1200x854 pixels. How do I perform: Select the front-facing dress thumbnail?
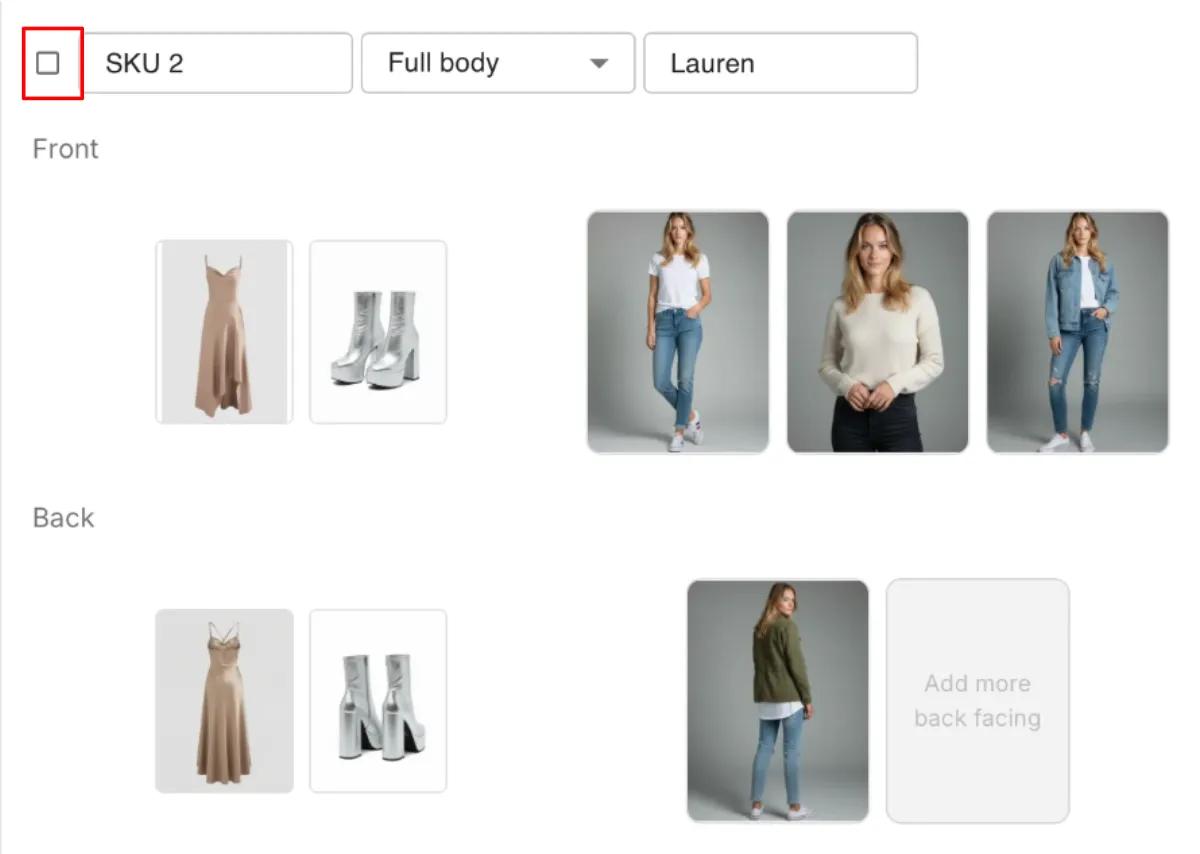[224, 330]
